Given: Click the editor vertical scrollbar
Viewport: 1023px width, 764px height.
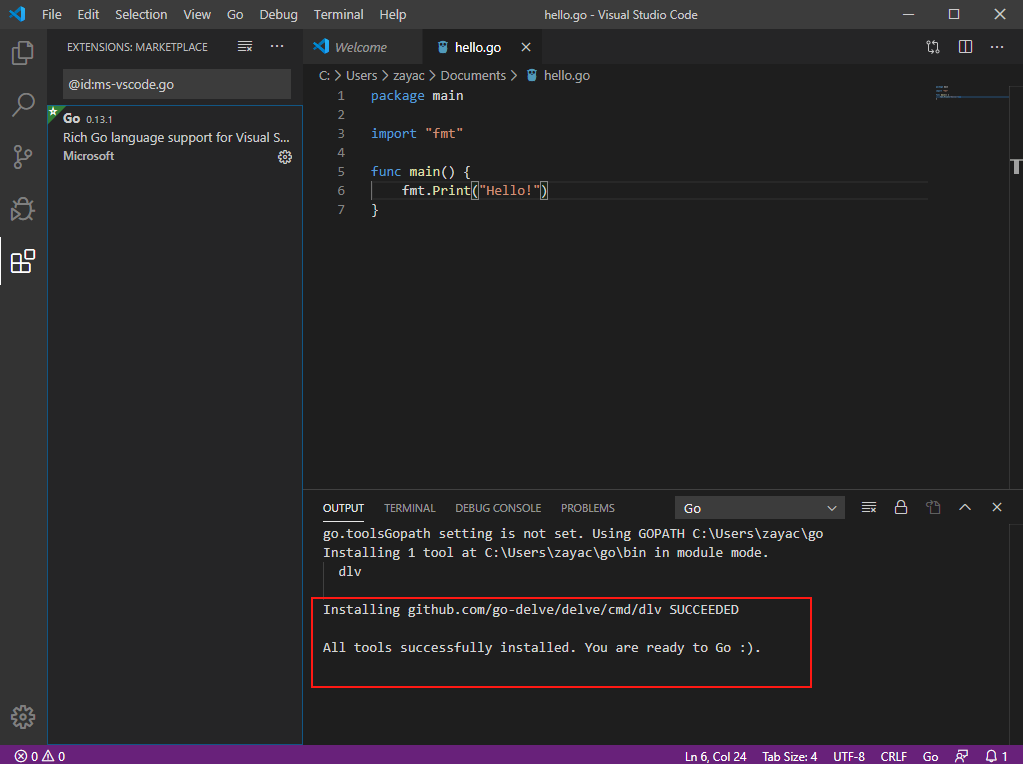Looking at the screenshot, I should (1016, 287).
